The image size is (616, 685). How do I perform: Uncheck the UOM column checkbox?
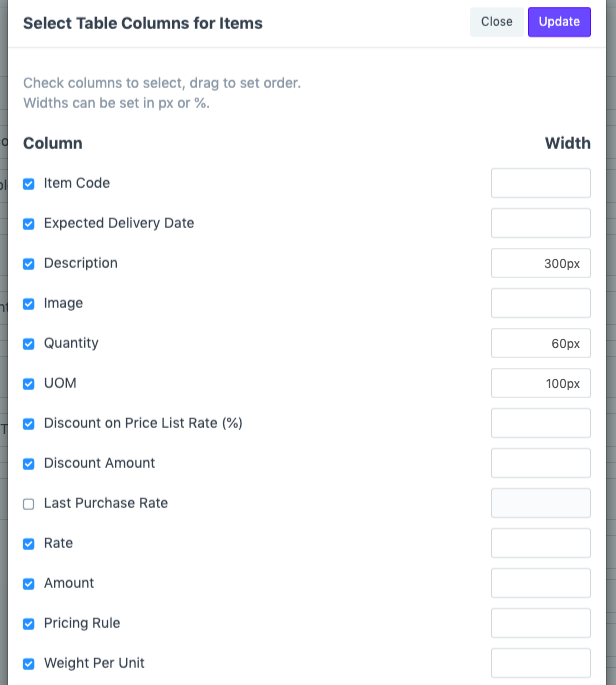pyautogui.click(x=29, y=384)
